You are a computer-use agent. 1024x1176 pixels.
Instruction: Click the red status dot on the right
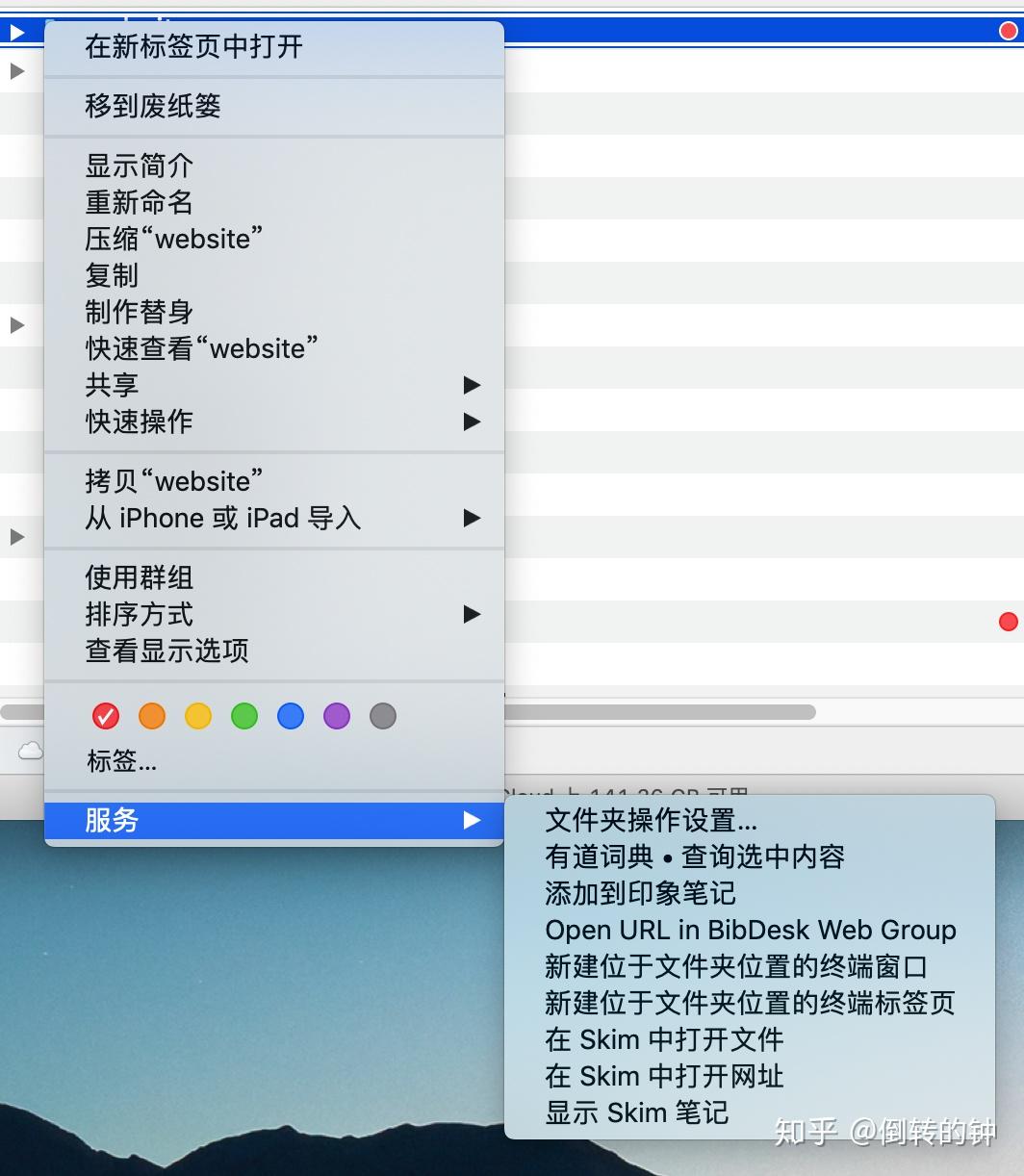1008,622
